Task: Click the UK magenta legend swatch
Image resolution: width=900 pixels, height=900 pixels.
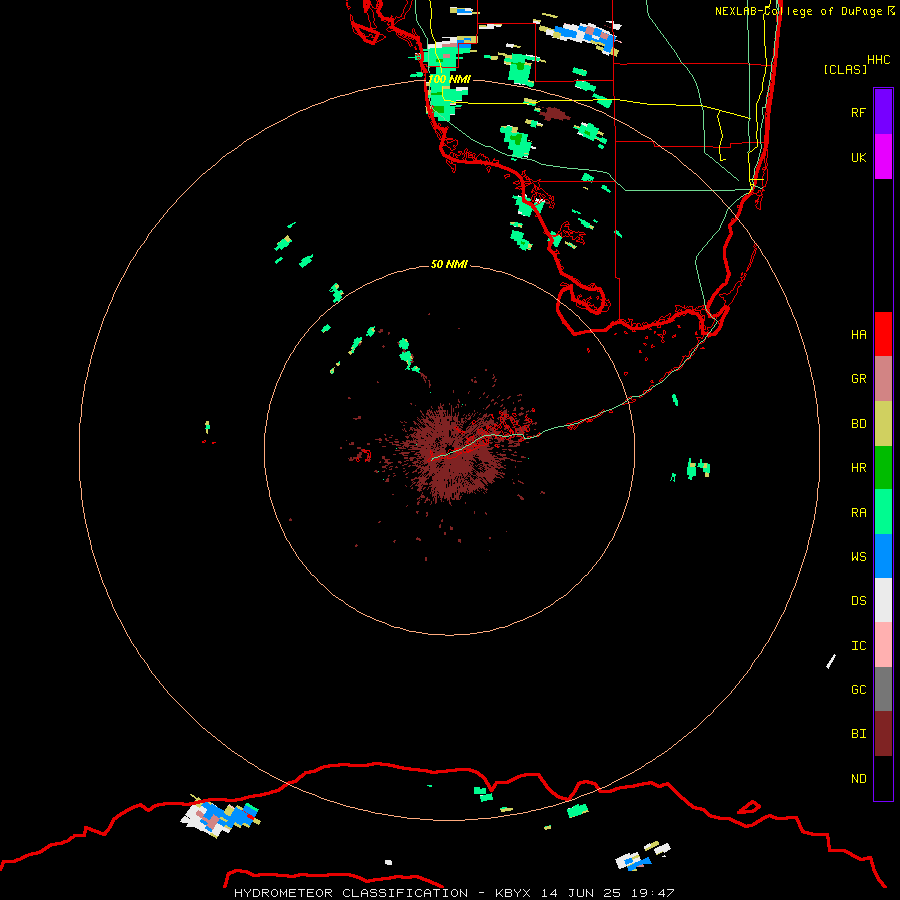Action: click(883, 157)
